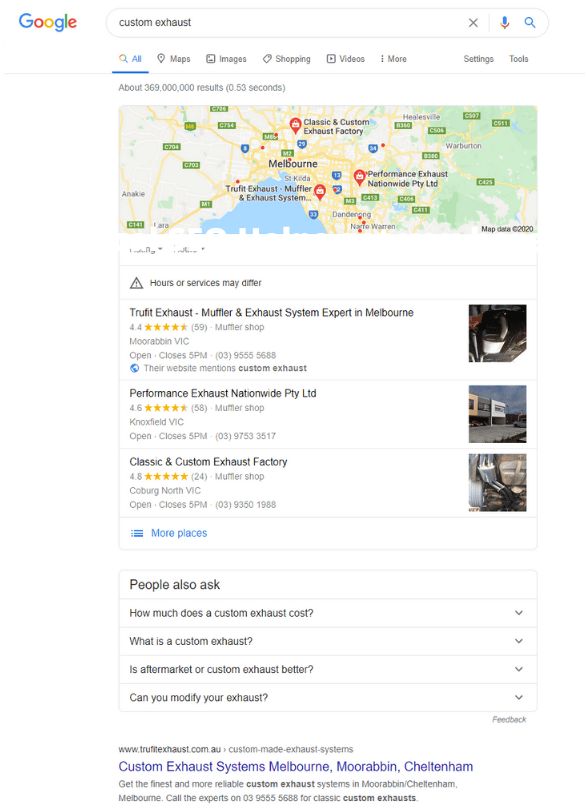Expand "Can you modify your exhaust?" question
This screenshot has width=585, height=810.
(x=328, y=697)
